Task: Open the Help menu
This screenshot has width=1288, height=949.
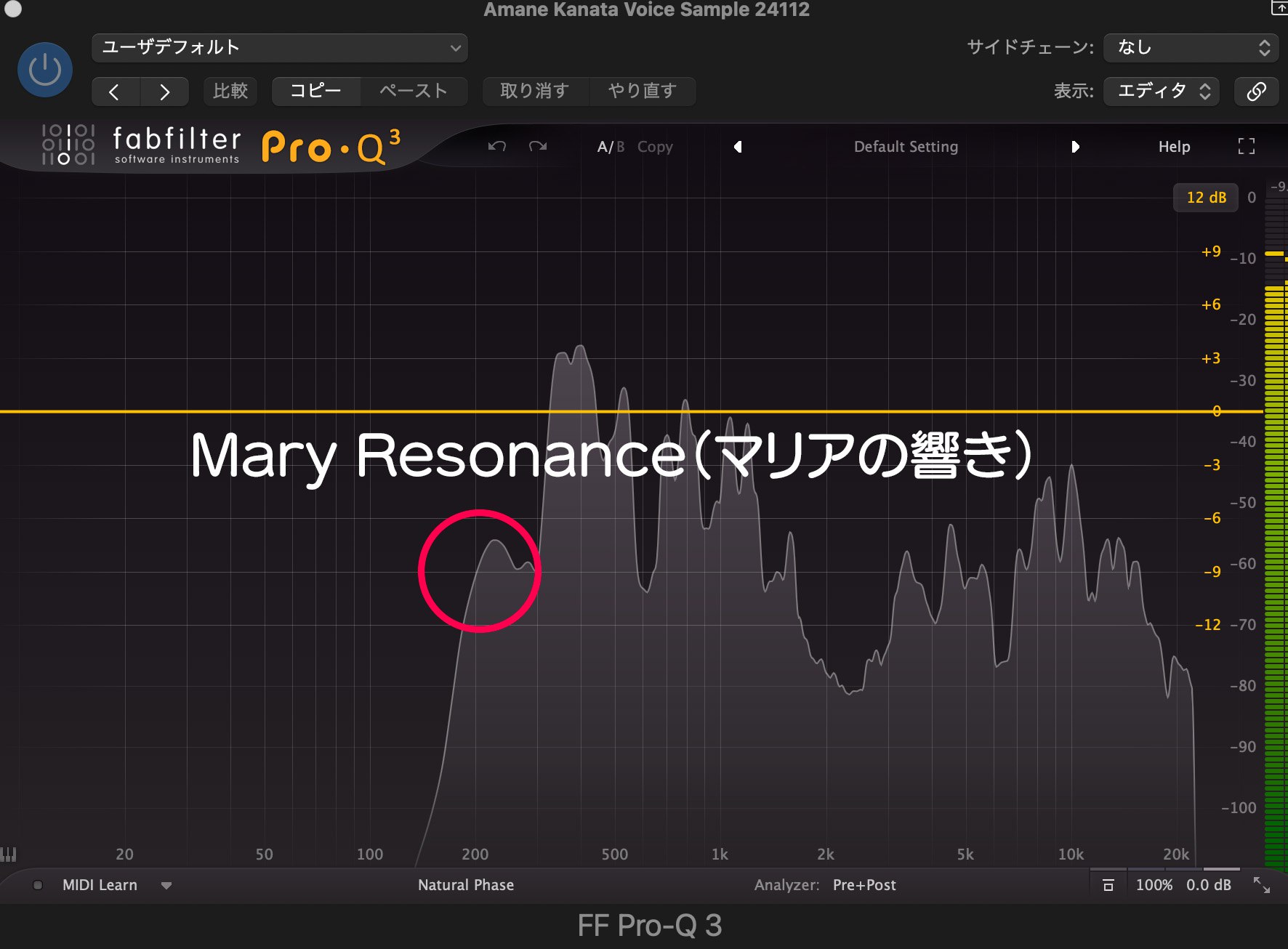Action: [x=1174, y=147]
